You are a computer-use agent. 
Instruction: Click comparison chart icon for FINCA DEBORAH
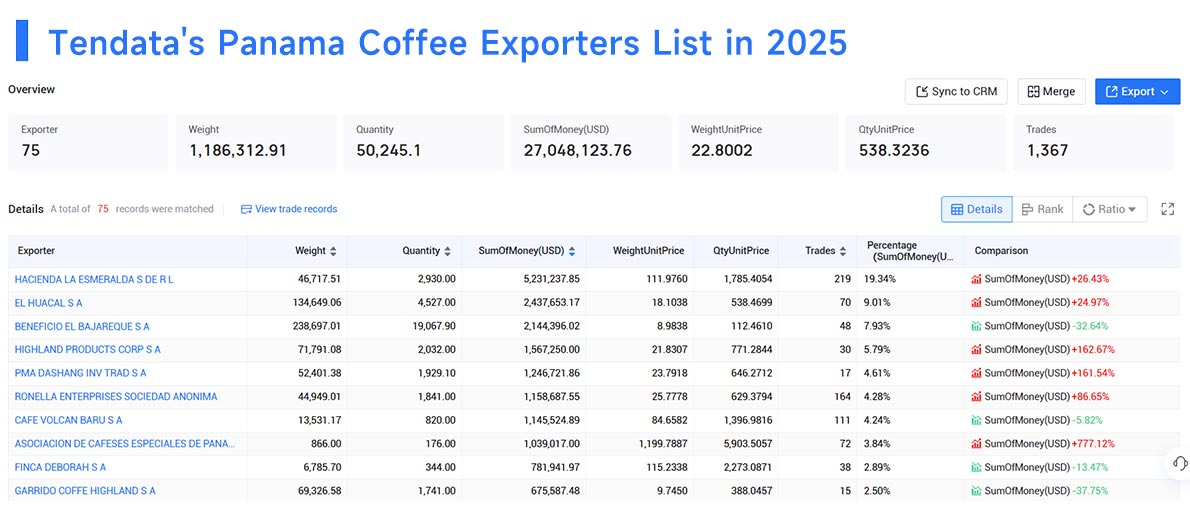(x=977, y=468)
